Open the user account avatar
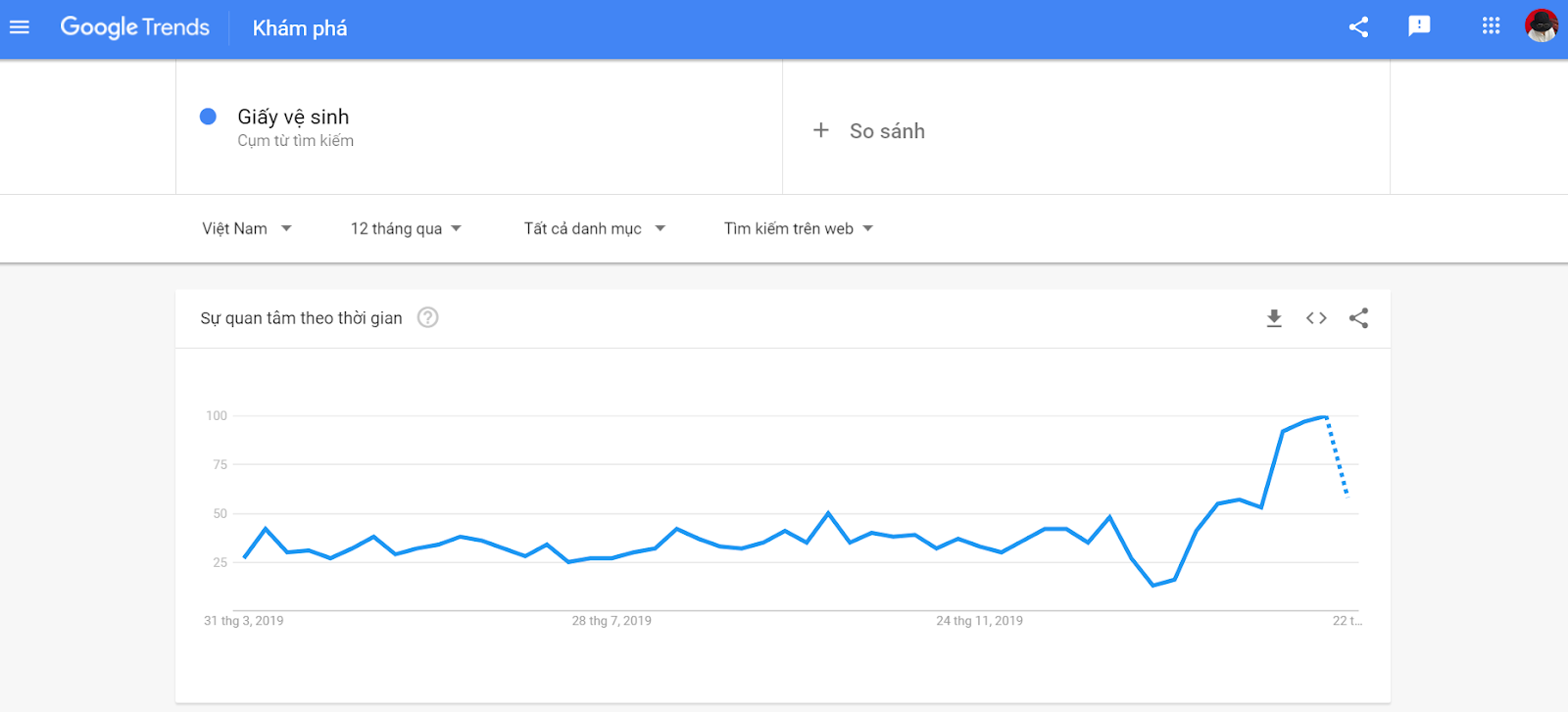This screenshot has height=712, width=1568. [1542, 26]
